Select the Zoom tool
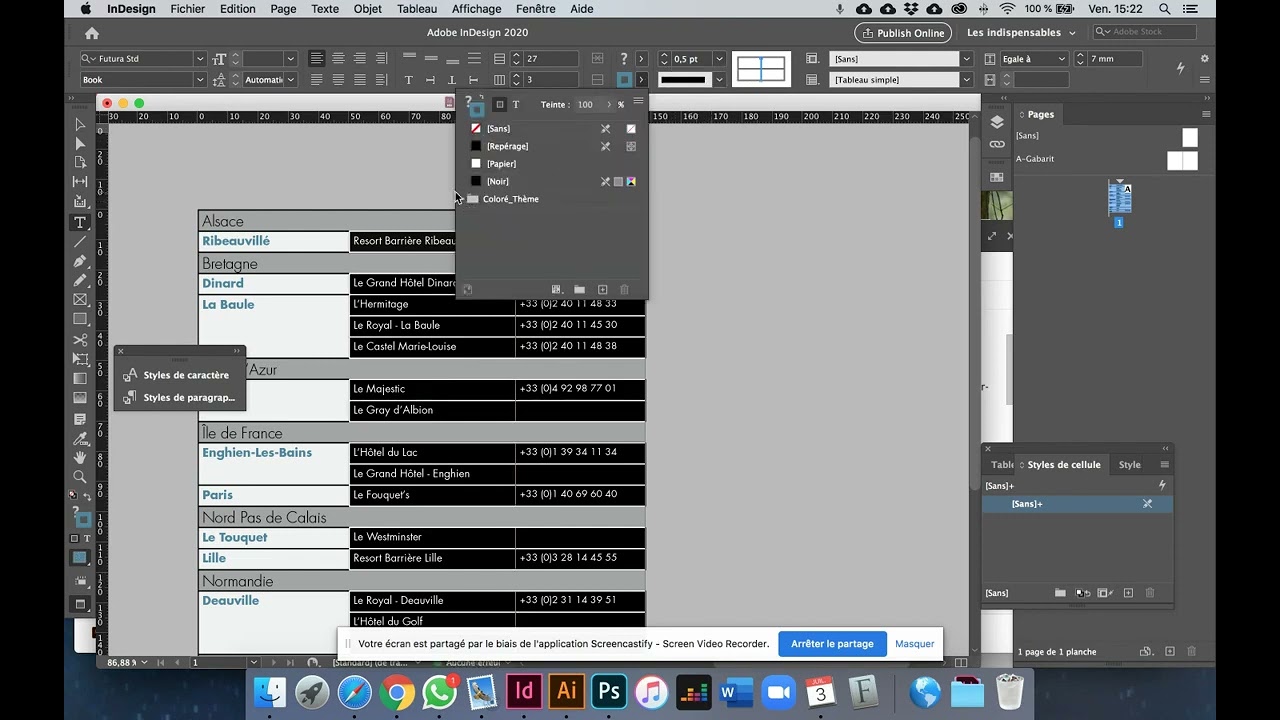Image resolution: width=1280 pixels, height=720 pixels. click(x=80, y=477)
